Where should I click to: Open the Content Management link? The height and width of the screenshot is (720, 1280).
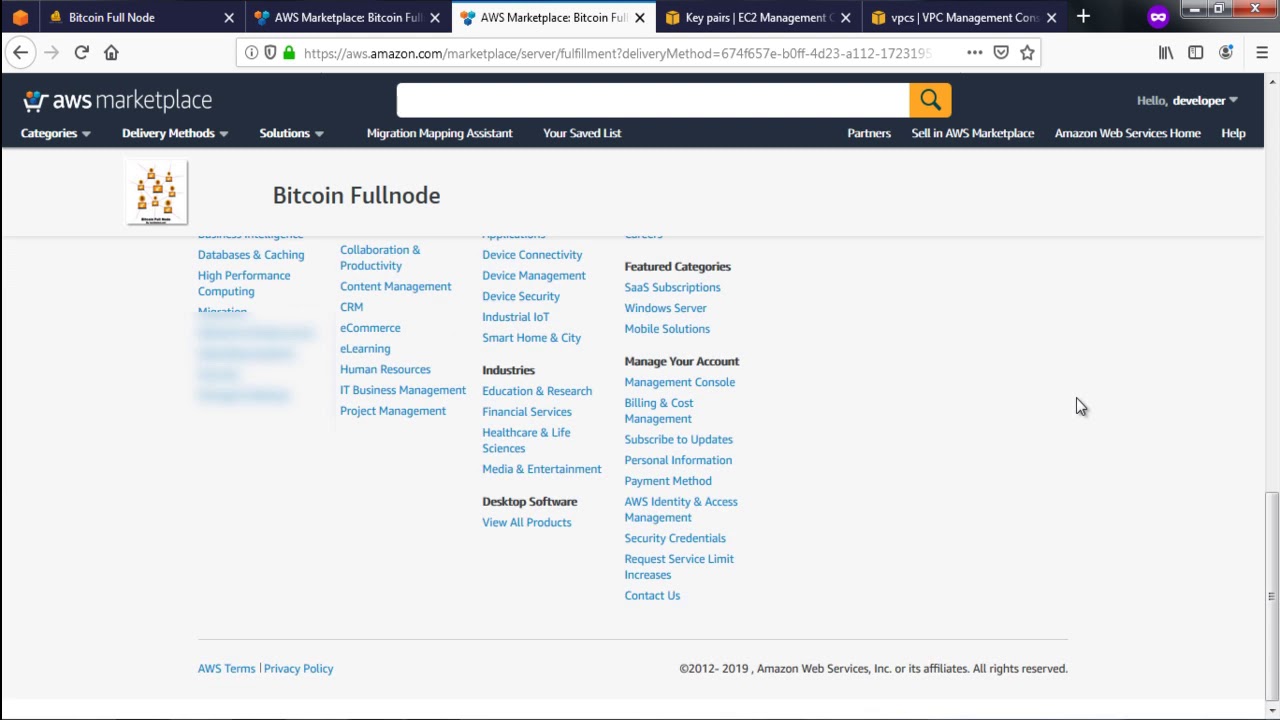[x=395, y=287]
